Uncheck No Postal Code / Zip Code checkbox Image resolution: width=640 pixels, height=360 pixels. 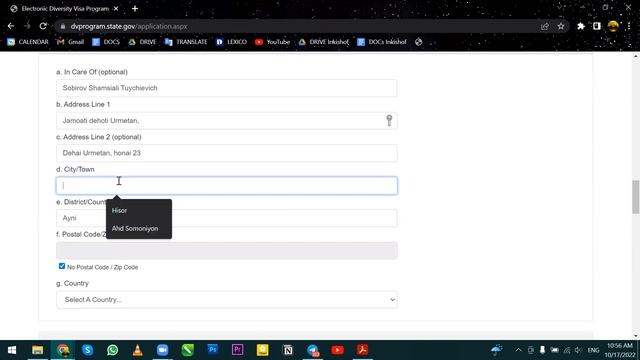[x=62, y=266]
